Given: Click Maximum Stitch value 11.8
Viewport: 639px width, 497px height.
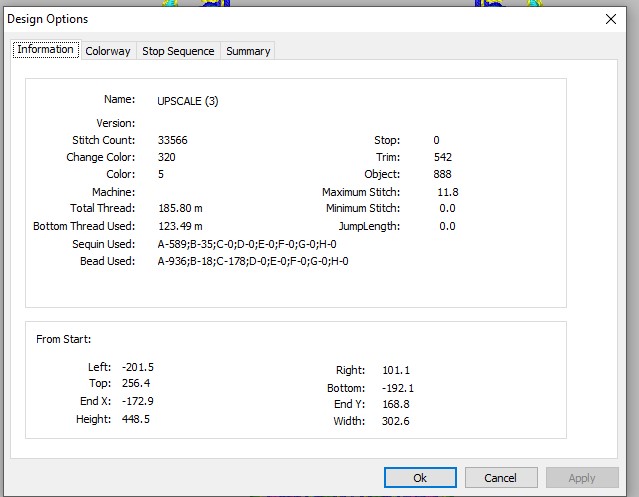Looking at the screenshot, I should [448, 192].
